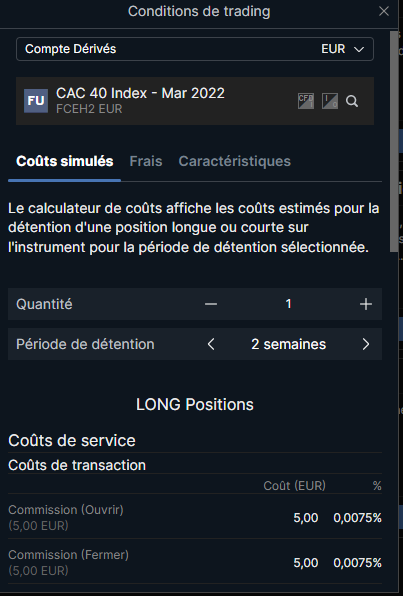Click the Commission (Ouvrir) cost row

click(195, 517)
